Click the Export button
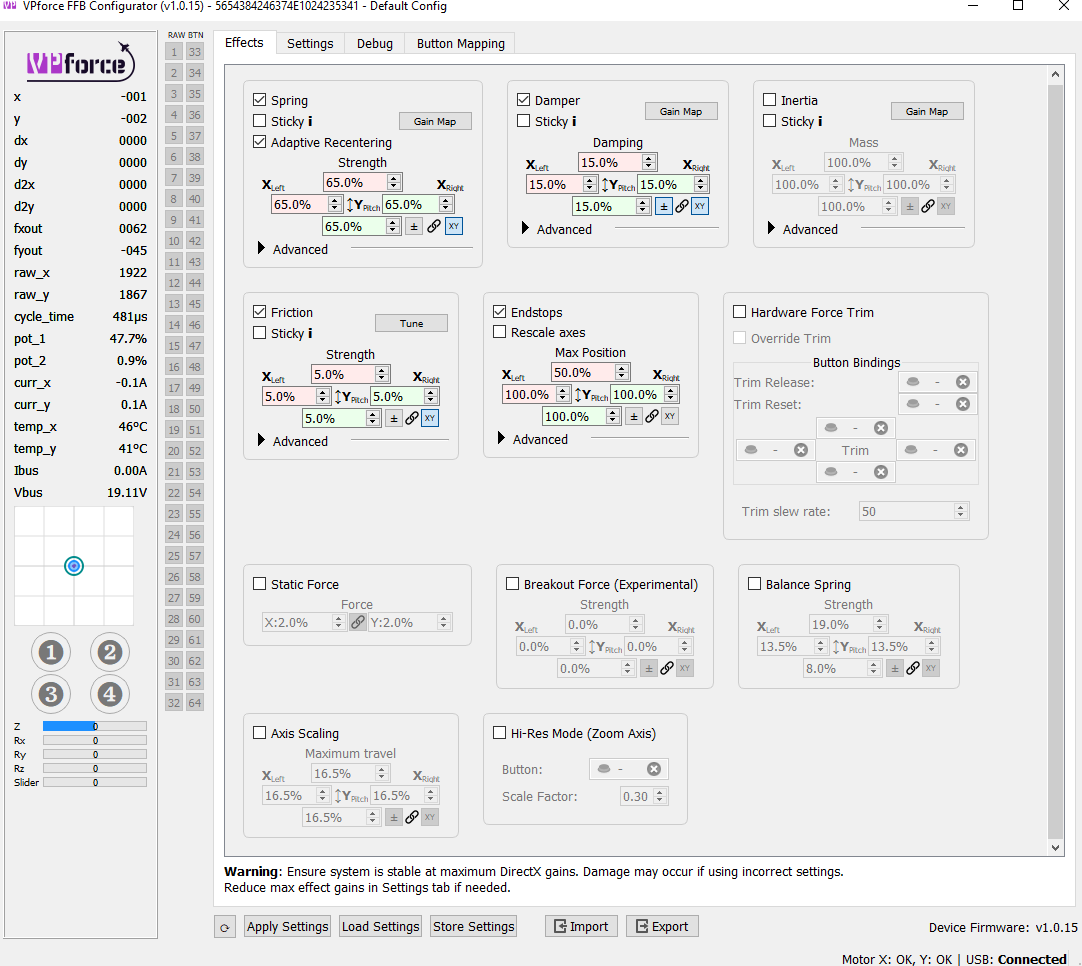 pos(662,927)
